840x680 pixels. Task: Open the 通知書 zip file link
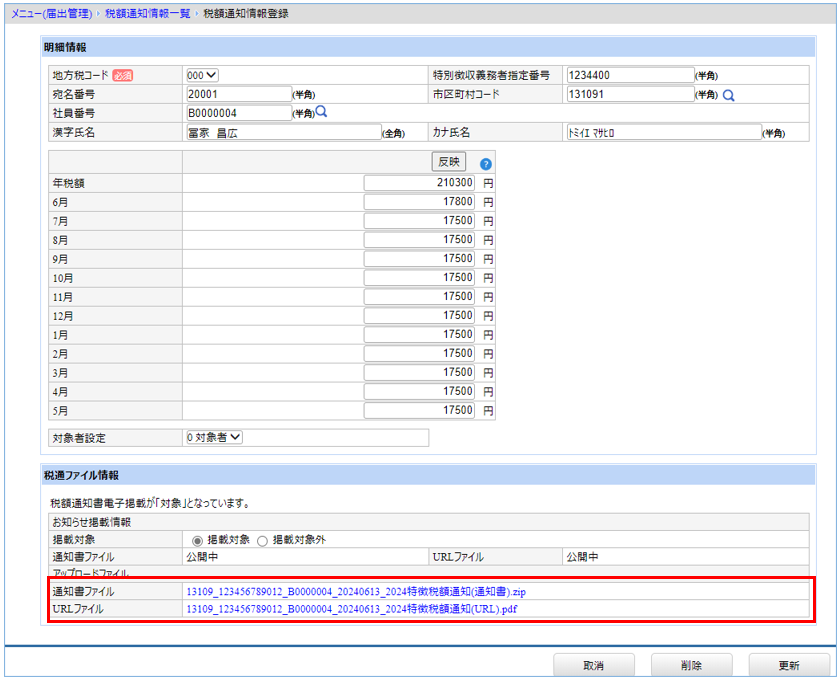point(356,592)
